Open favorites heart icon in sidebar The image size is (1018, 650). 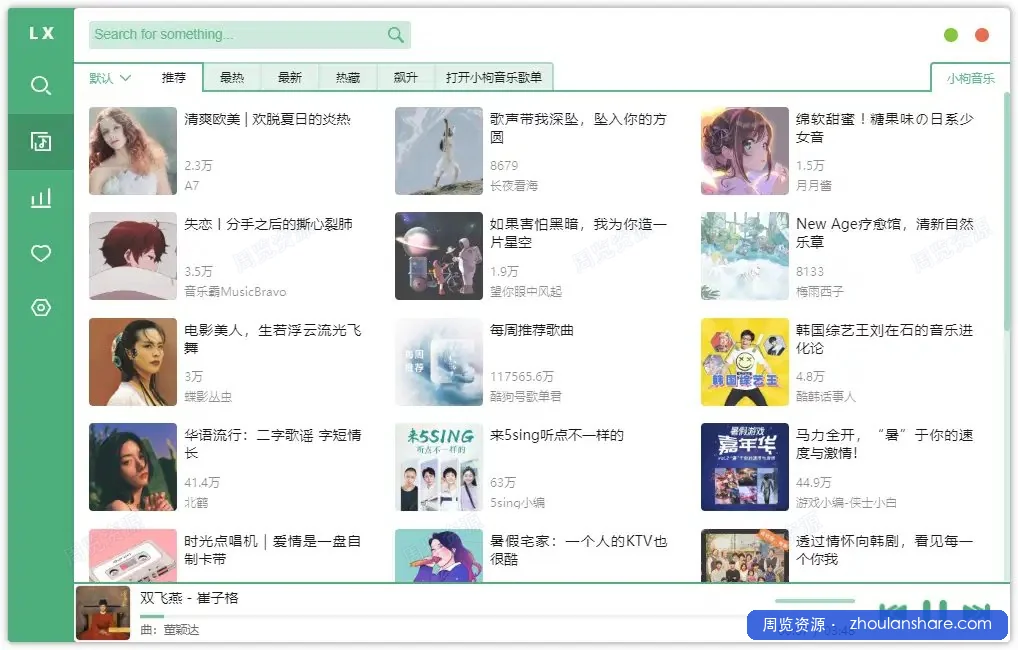click(41, 253)
